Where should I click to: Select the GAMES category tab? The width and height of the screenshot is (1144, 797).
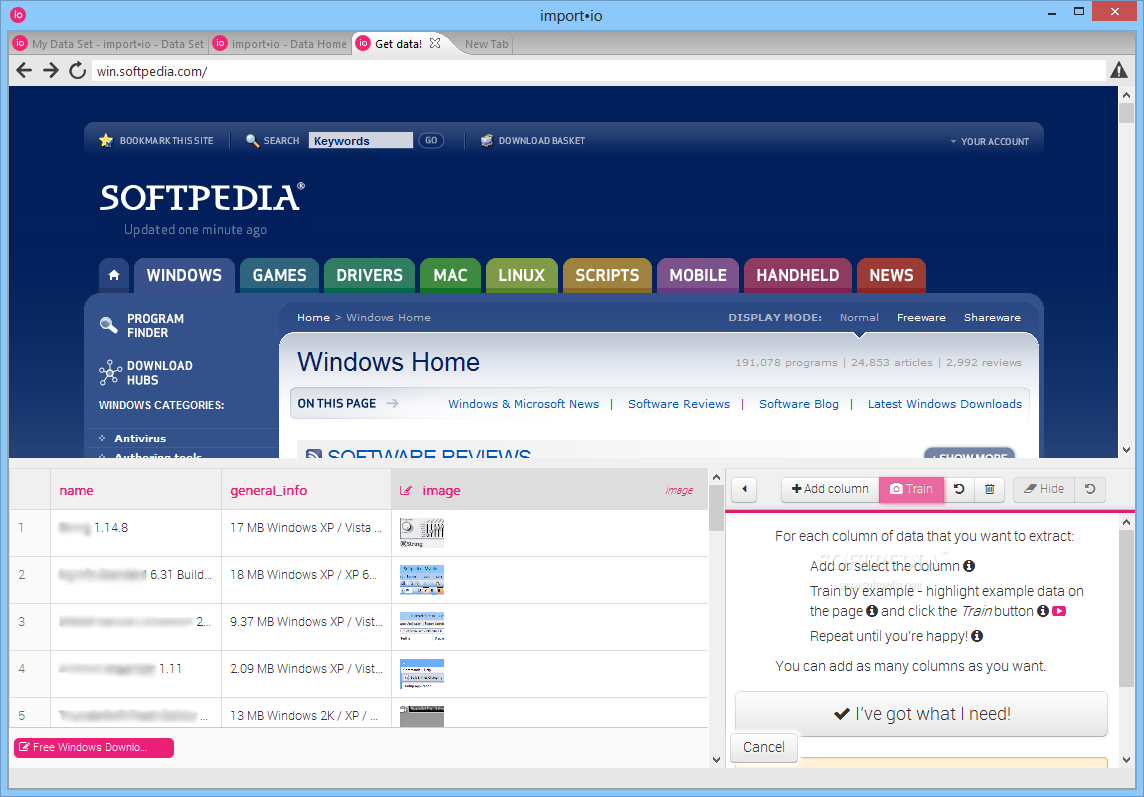(x=279, y=275)
